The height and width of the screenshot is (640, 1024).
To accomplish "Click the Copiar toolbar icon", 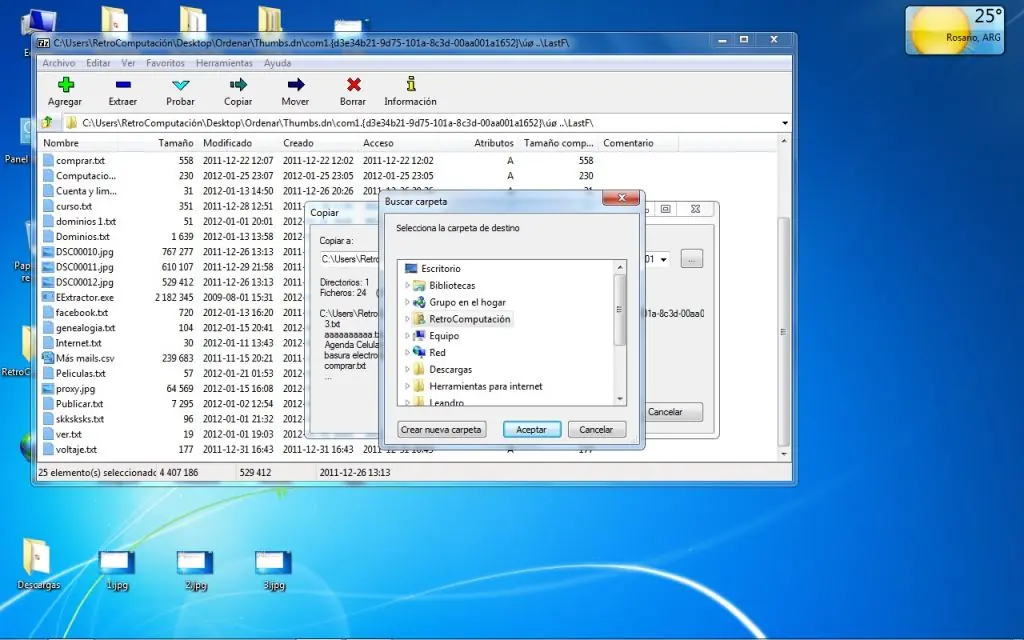I will 238,84.
